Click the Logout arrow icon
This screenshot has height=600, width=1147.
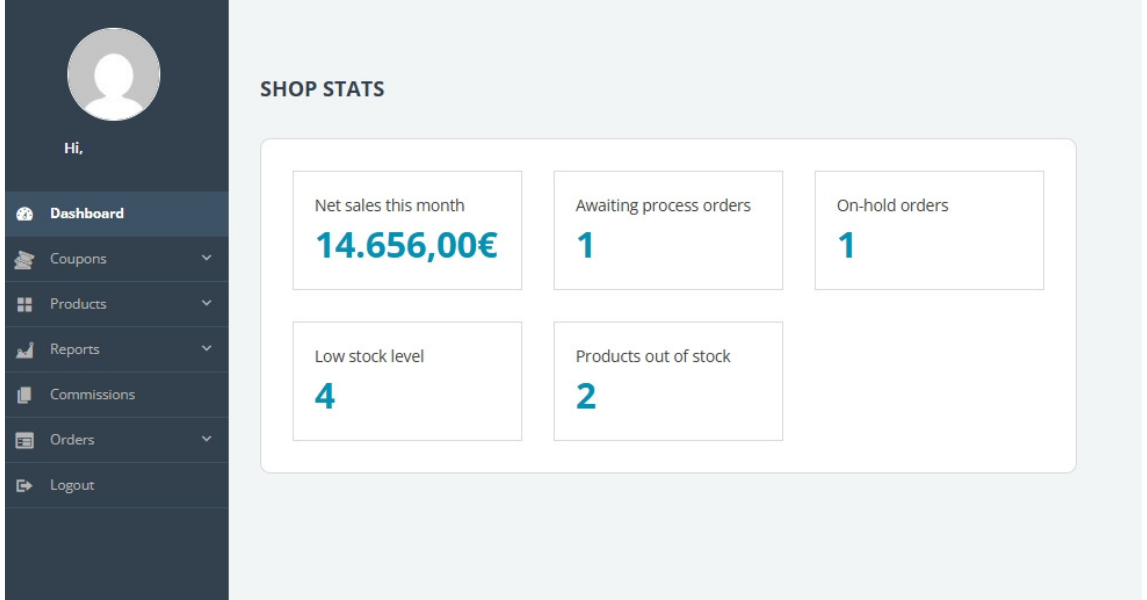[25, 485]
